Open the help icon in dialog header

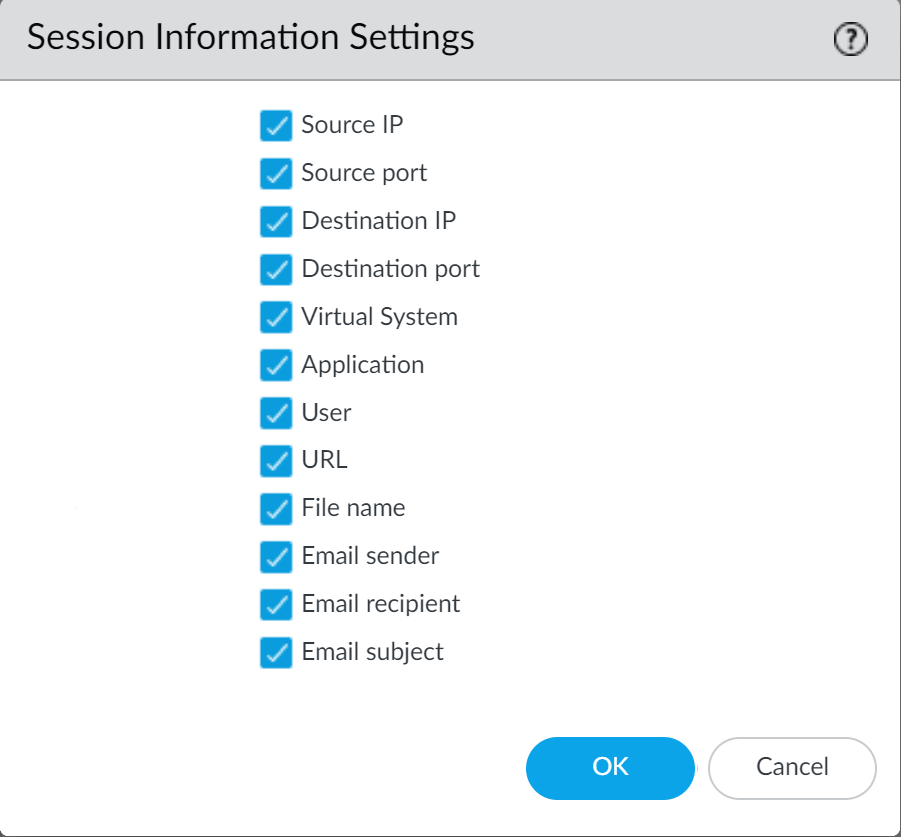[850, 40]
